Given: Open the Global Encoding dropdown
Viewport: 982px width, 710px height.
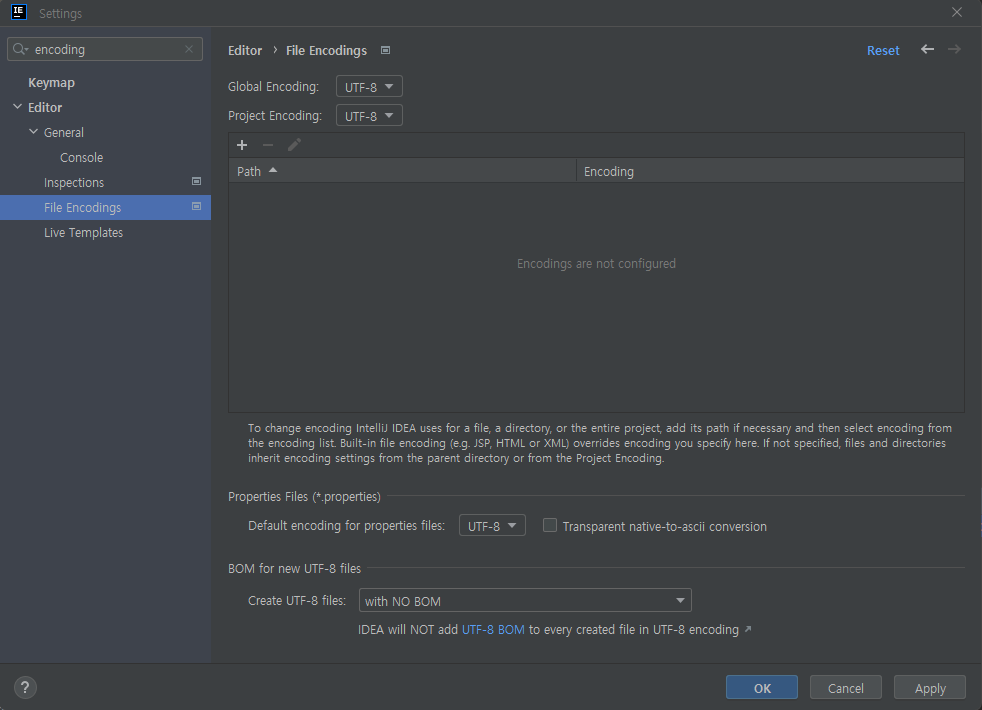Looking at the screenshot, I should (369, 86).
